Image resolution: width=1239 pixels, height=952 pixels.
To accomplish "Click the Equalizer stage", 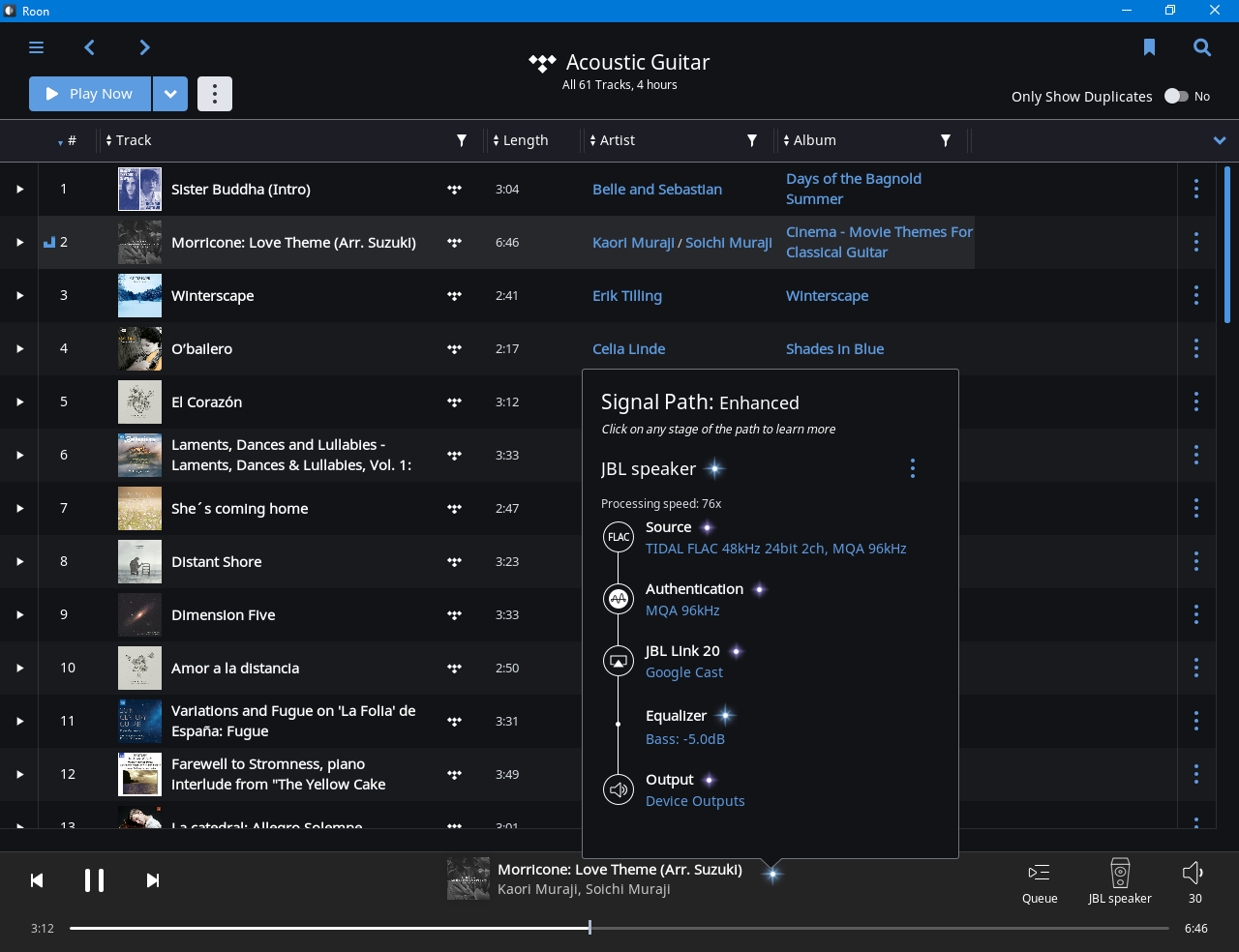I will (x=676, y=716).
